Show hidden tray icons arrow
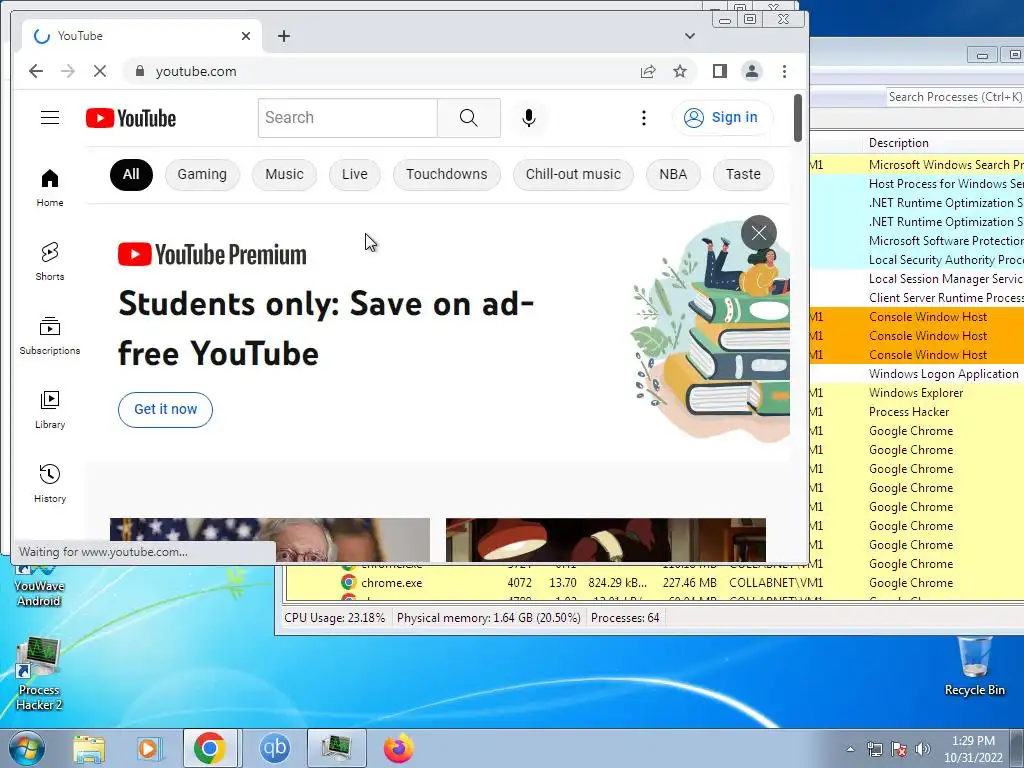This screenshot has width=1024, height=768. [x=850, y=749]
